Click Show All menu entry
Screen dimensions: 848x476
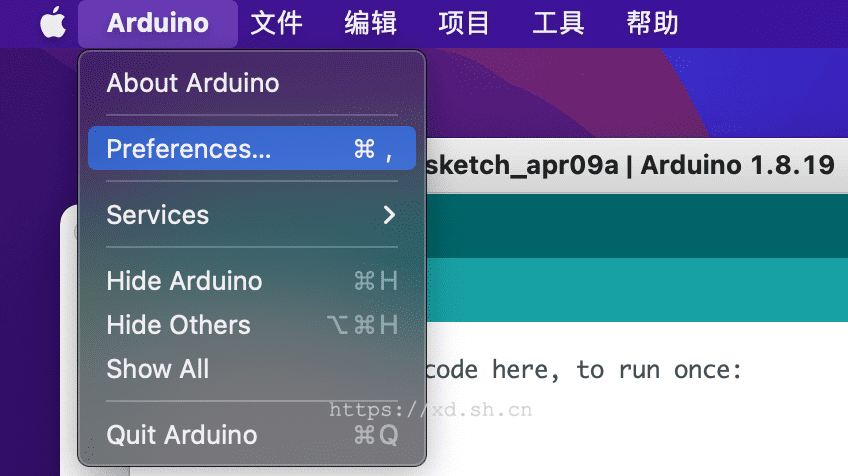point(252,369)
